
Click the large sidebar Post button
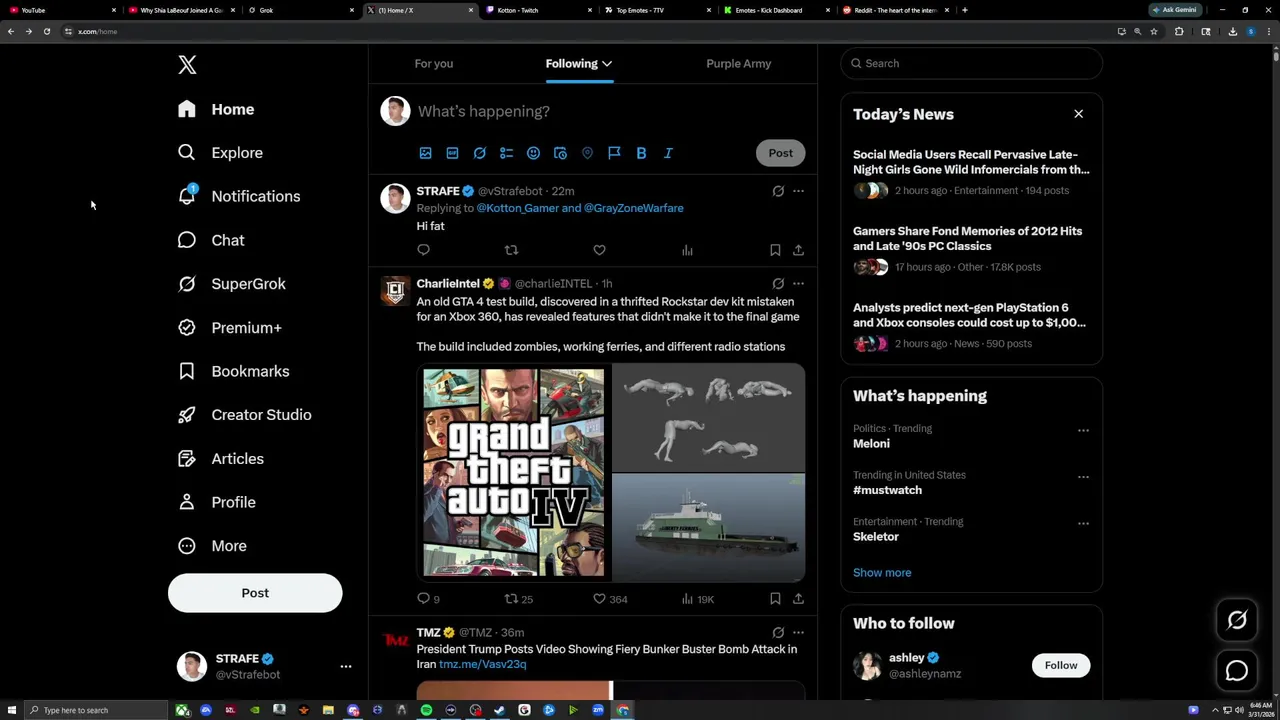click(255, 593)
